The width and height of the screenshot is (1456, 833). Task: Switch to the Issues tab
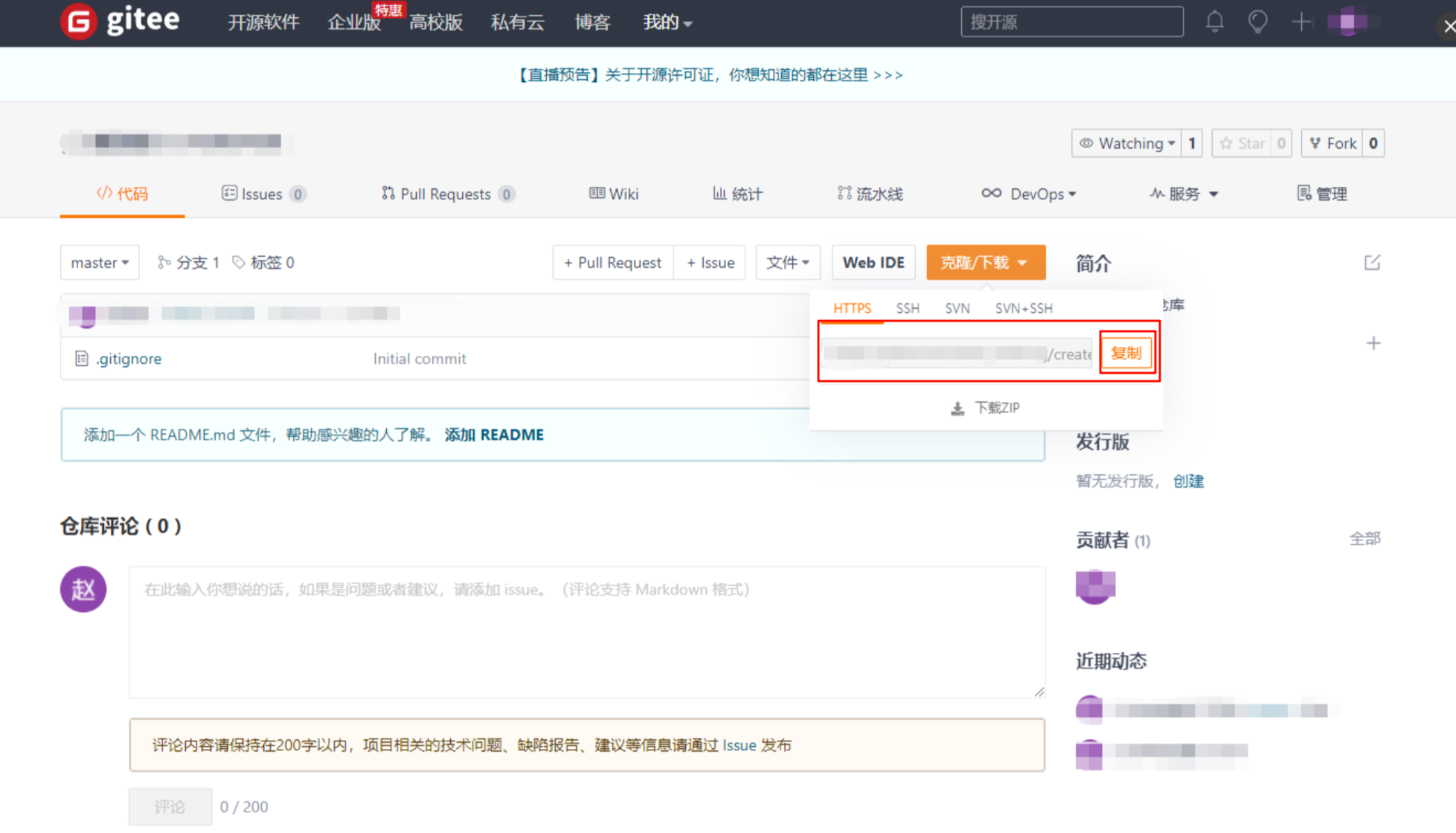(x=263, y=194)
